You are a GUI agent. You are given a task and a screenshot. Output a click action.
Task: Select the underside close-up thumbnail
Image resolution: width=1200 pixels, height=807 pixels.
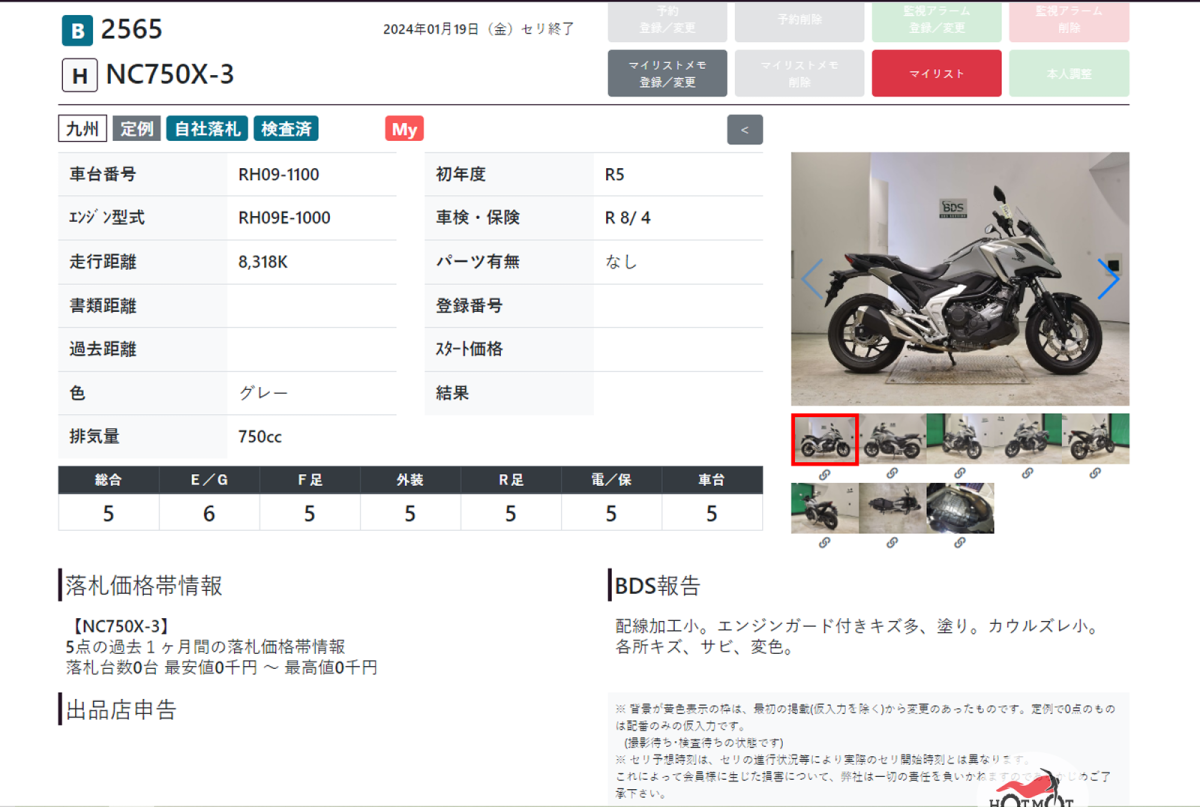[x=960, y=508]
